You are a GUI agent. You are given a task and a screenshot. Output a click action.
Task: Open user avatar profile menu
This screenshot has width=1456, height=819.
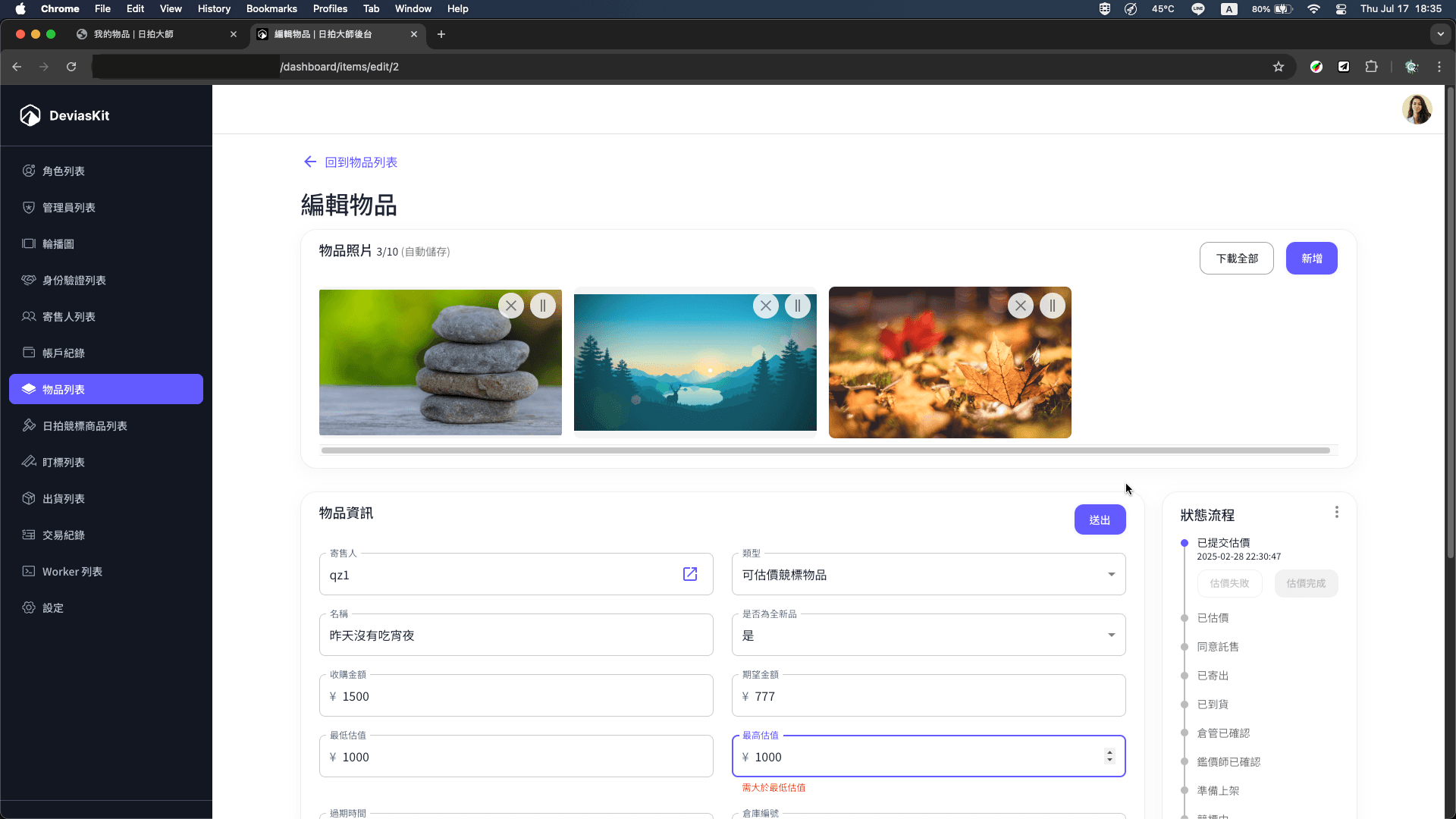click(1416, 109)
